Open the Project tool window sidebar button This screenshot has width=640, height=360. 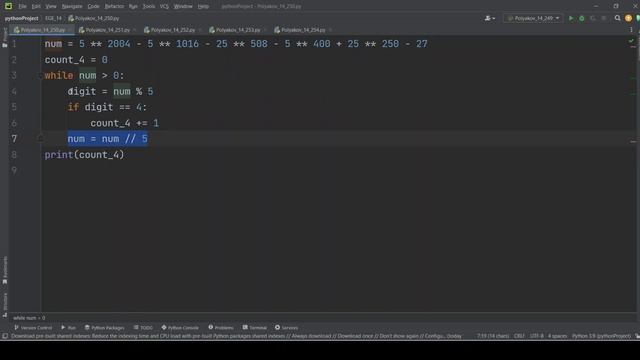click(4, 37)
